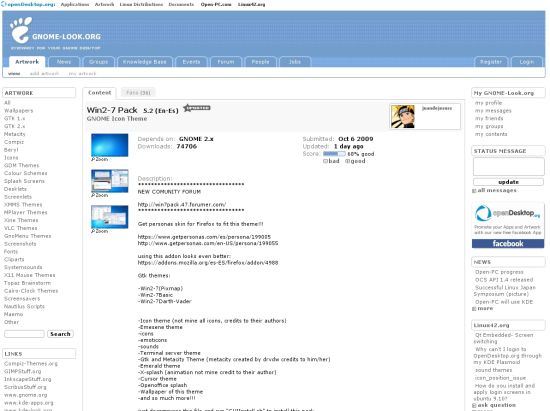Click the GNOME foot logo
The height and width of the screenshot is (411, 550).
click(x=21, y=30)
